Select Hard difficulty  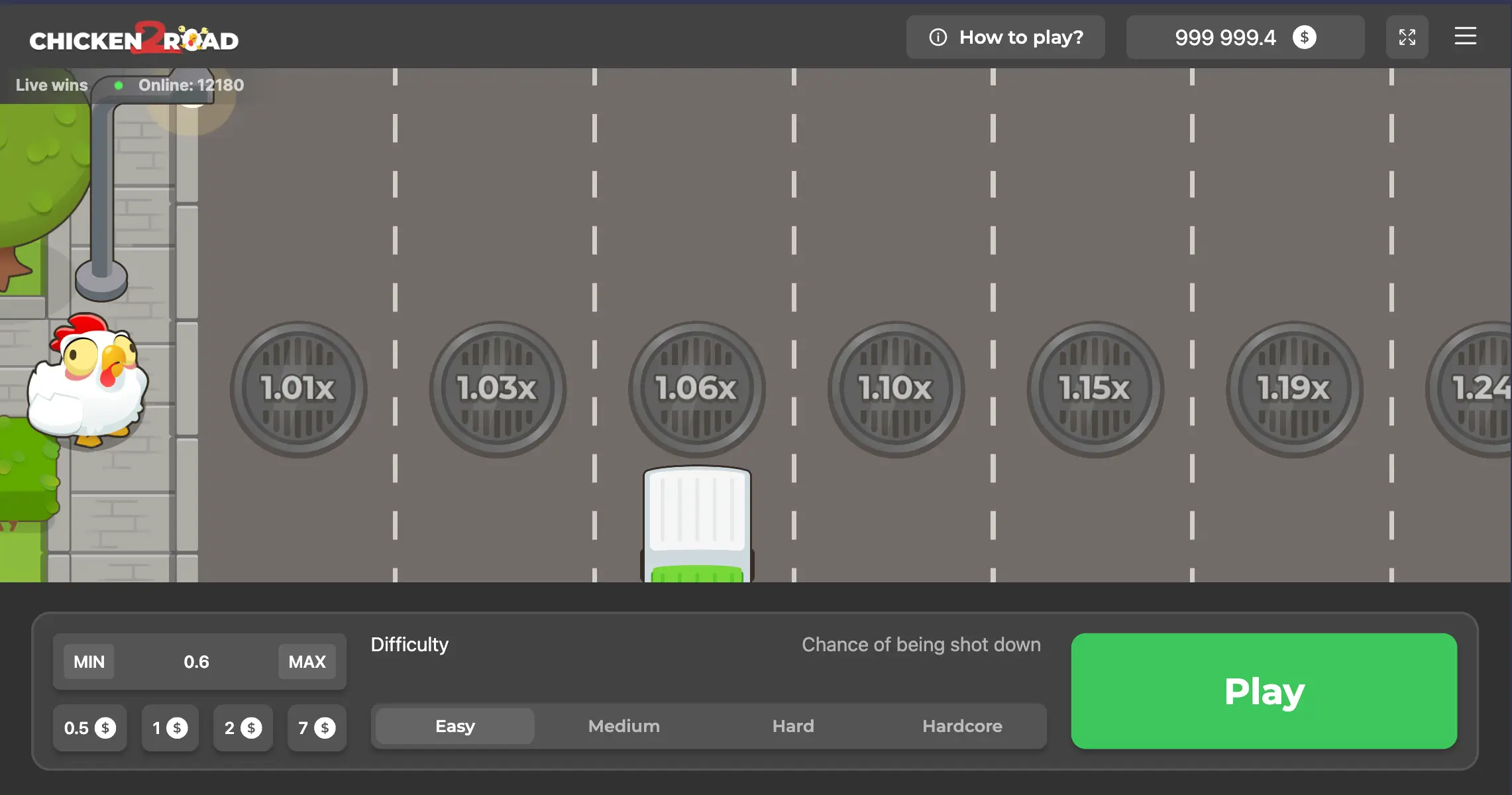792,726
